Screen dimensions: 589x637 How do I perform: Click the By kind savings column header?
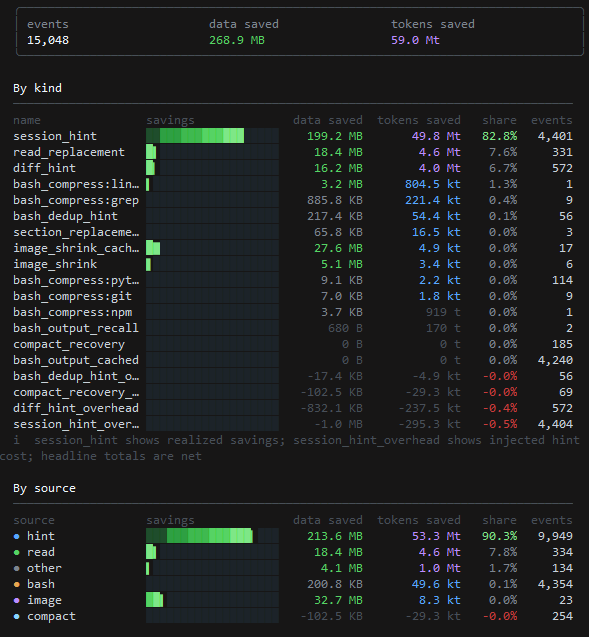170,120
